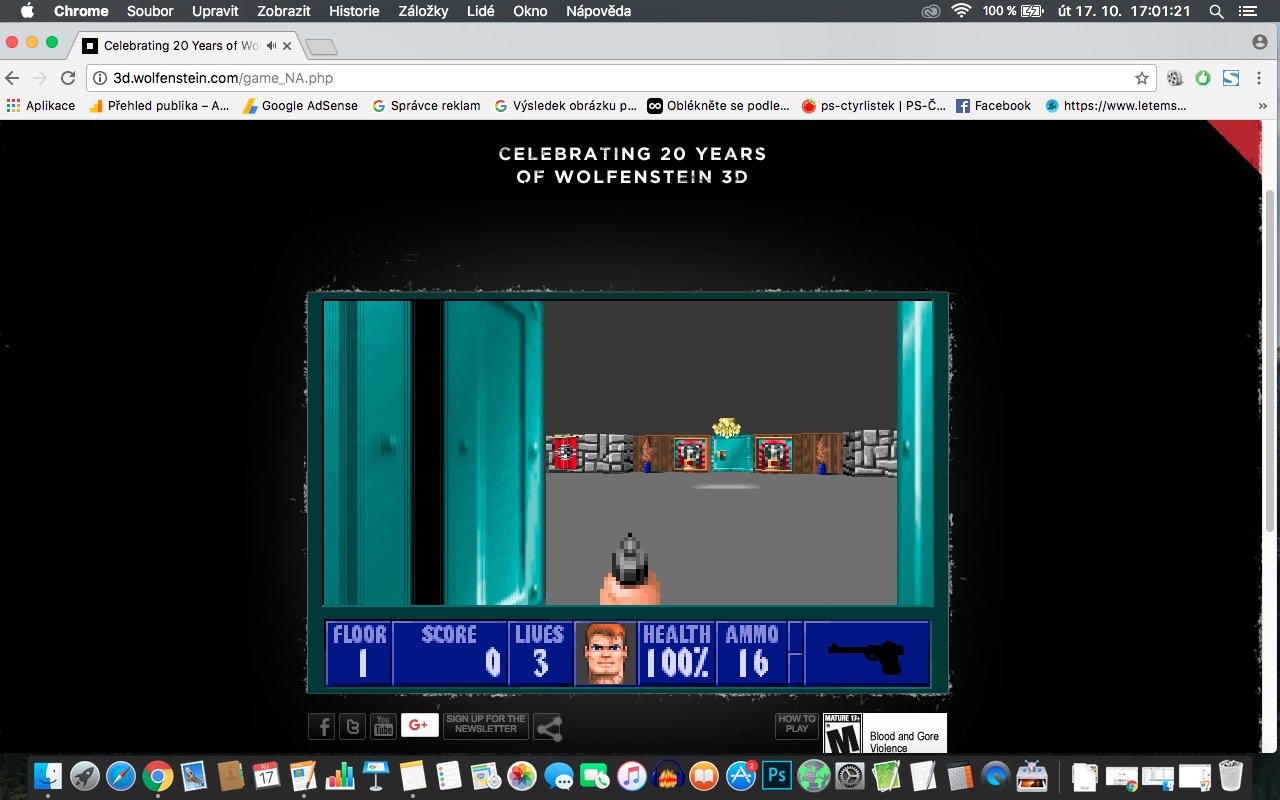Open the Apple menu
1280x800 pixels.
(27, 11)
